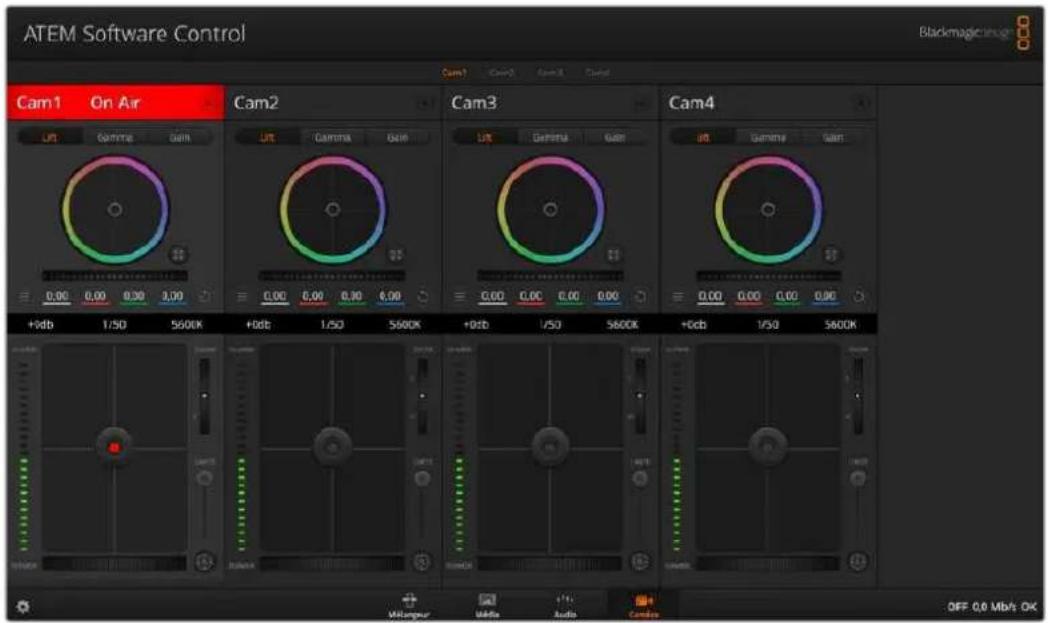Trigger Cam4 auto focus button

(858, 562)
